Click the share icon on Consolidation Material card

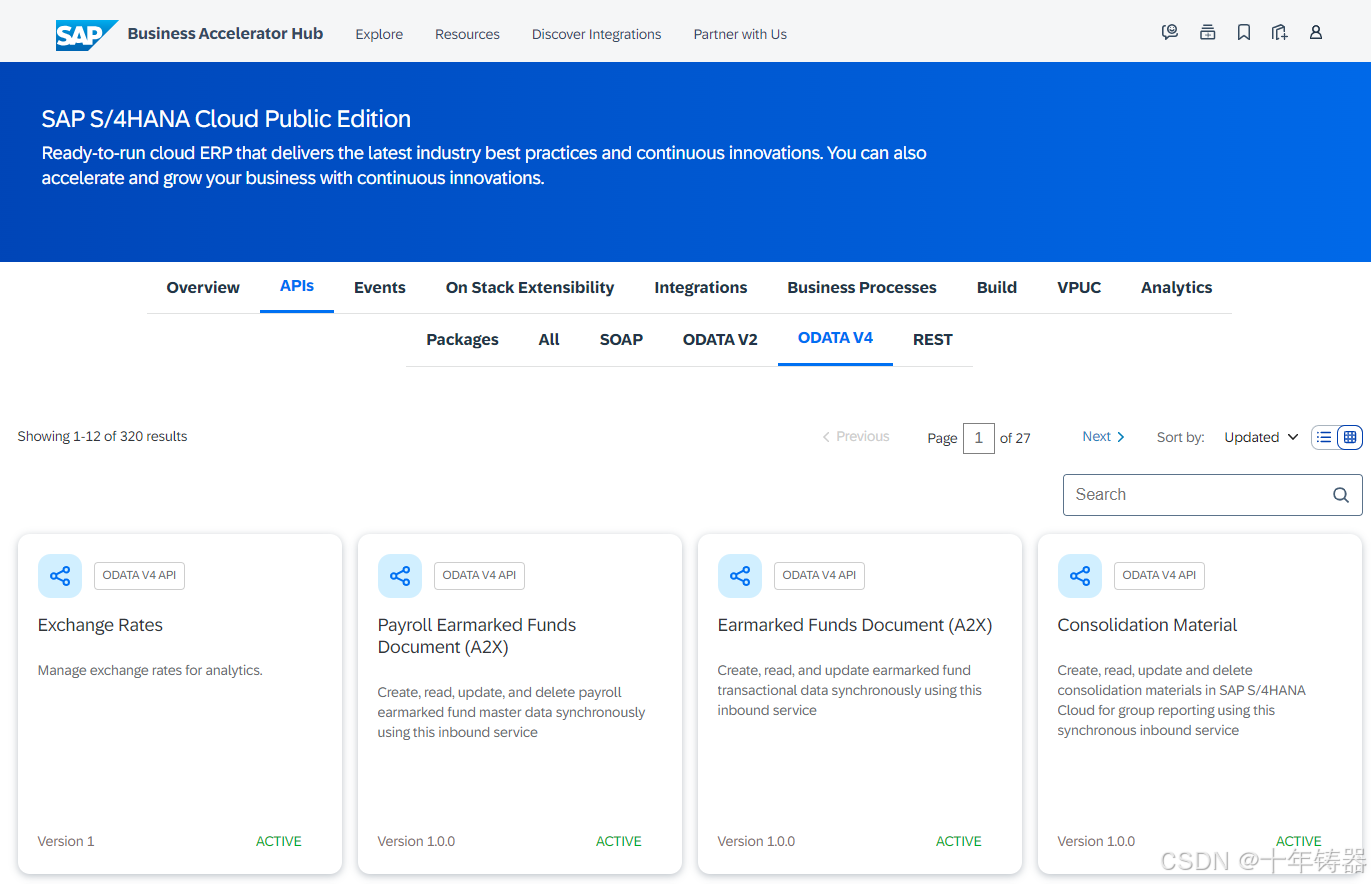pyautogui.click(x=1080, y=576)
